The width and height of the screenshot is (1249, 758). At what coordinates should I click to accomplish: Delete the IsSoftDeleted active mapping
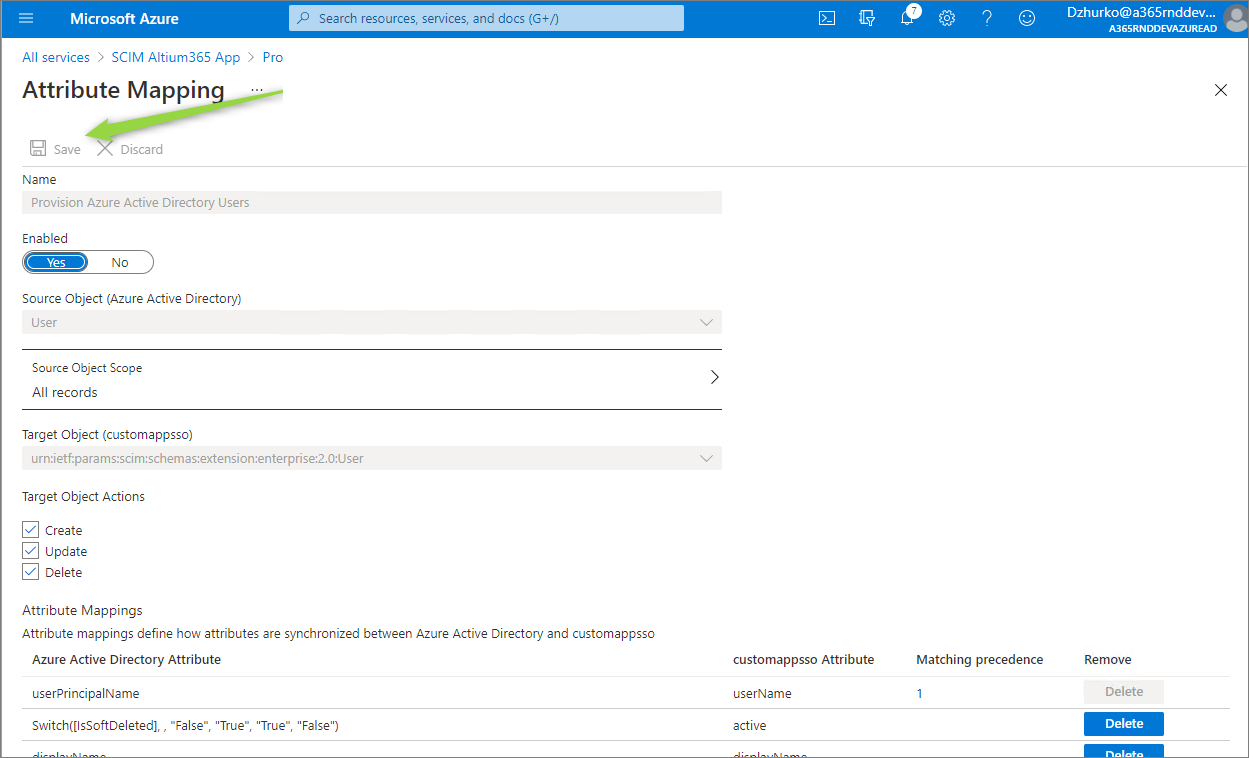[x=1123, y=723]
